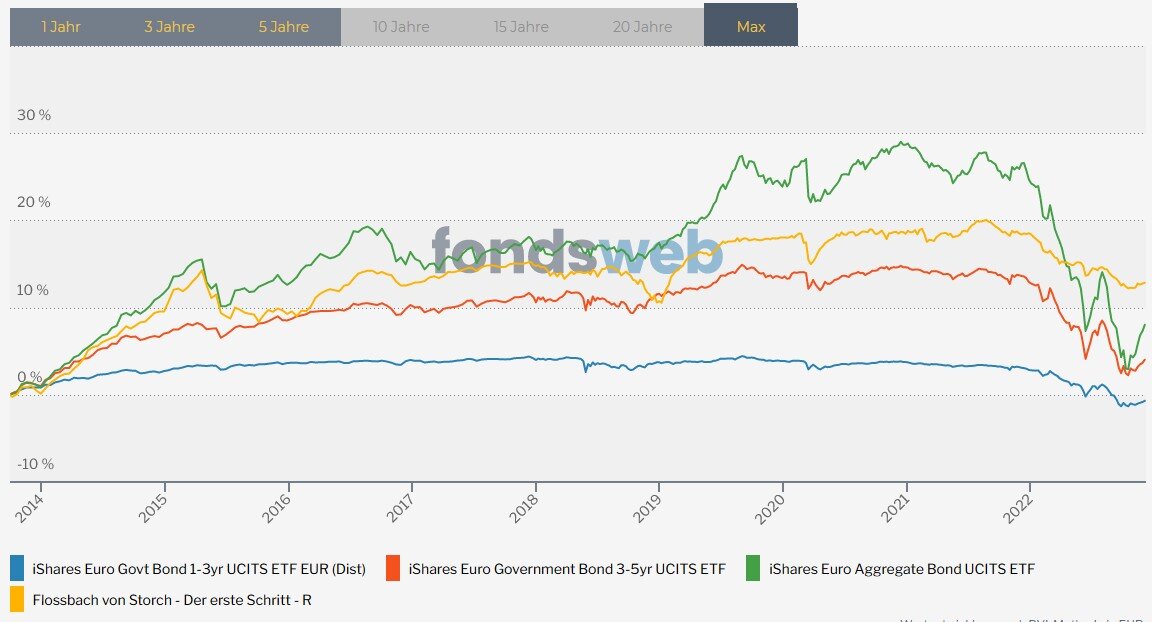
Task: Toggle iShares Euro Govt Bond 1-3yr series
Action: tap(199, 569)
